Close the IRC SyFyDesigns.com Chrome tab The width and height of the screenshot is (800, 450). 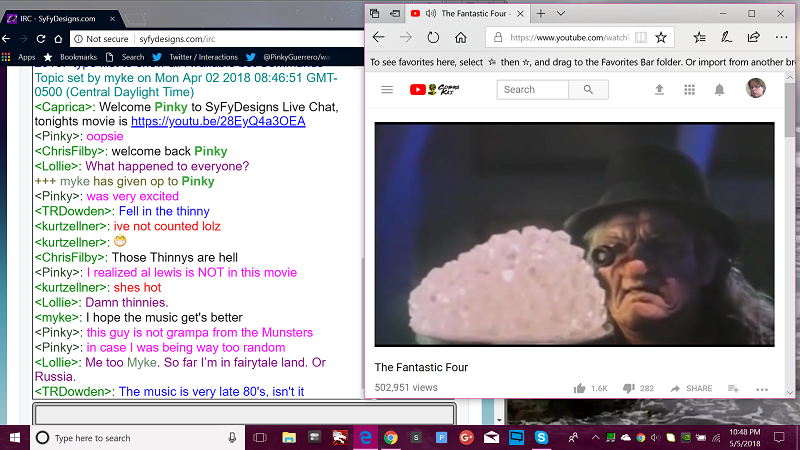[112, 19]
